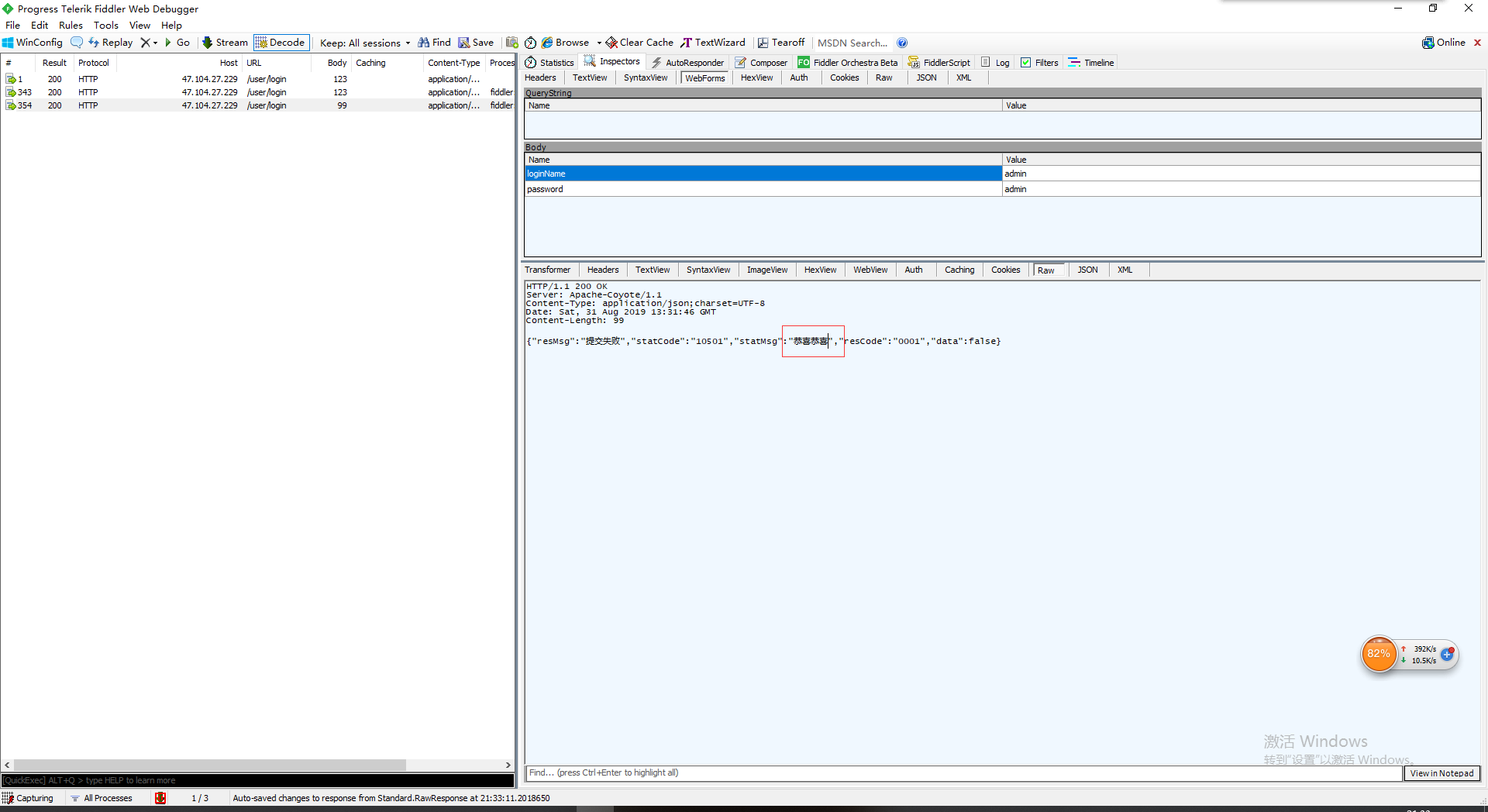Click the red breakpoint status icon
This screenshot has width=1488, height=812.
[x=160, y=798]
